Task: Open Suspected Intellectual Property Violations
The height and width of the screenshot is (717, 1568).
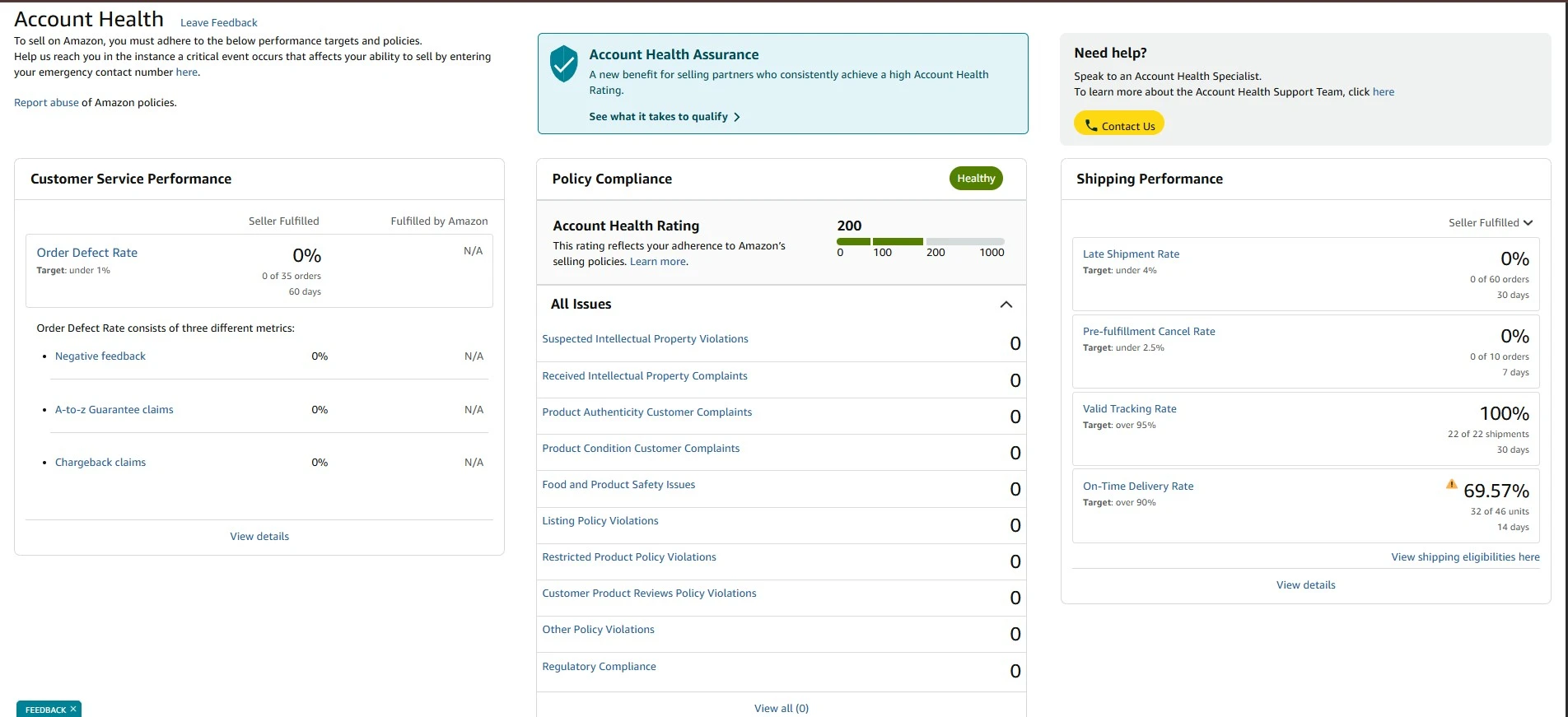Action: tap(645, 339)
